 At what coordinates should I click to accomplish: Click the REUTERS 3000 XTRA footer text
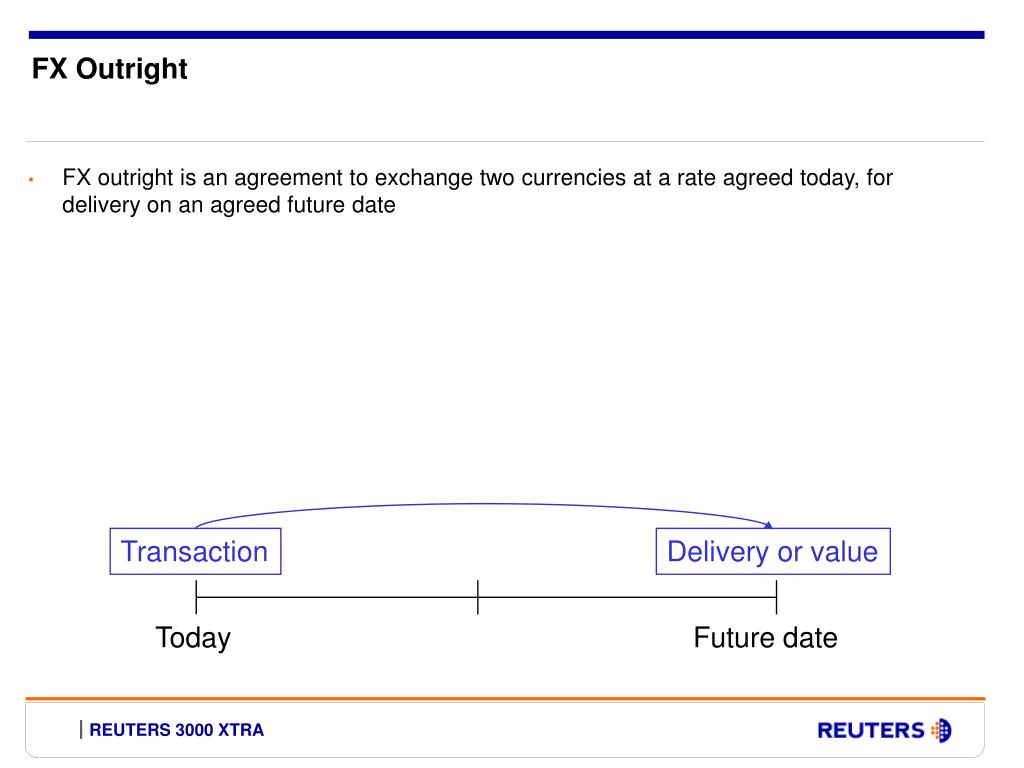(x=176, y=730)
